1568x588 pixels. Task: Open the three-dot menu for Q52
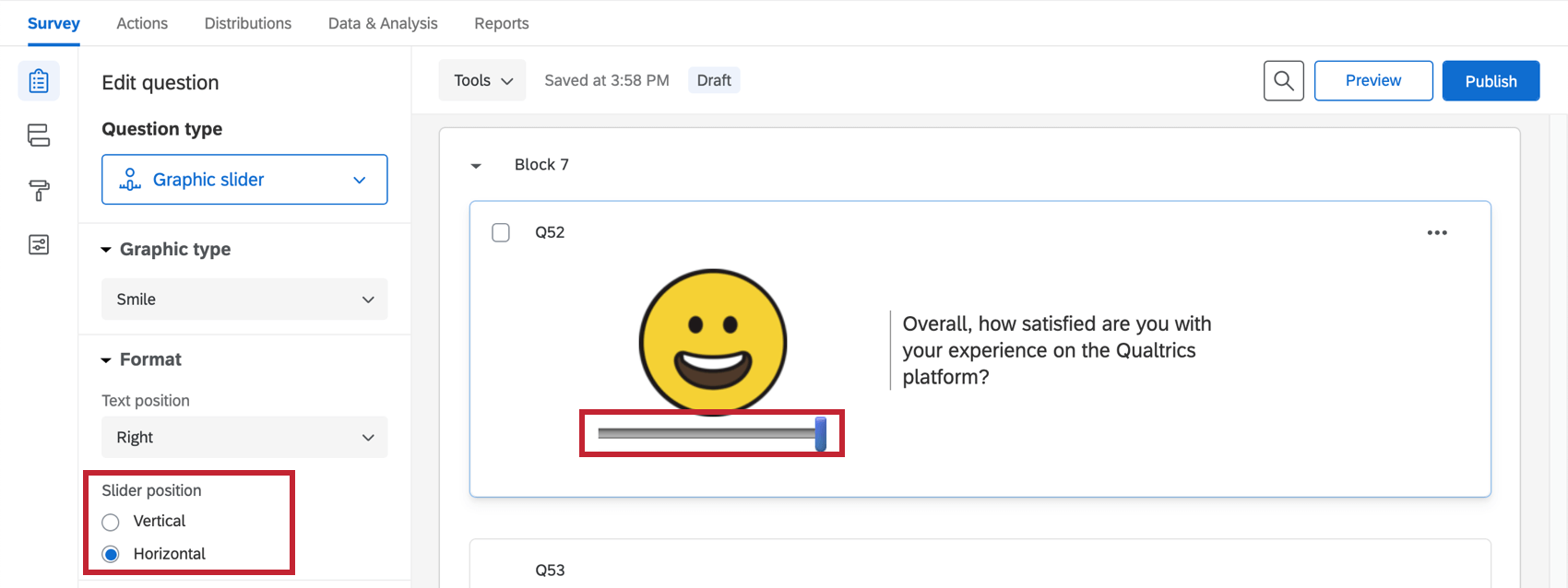(1437, 232)
